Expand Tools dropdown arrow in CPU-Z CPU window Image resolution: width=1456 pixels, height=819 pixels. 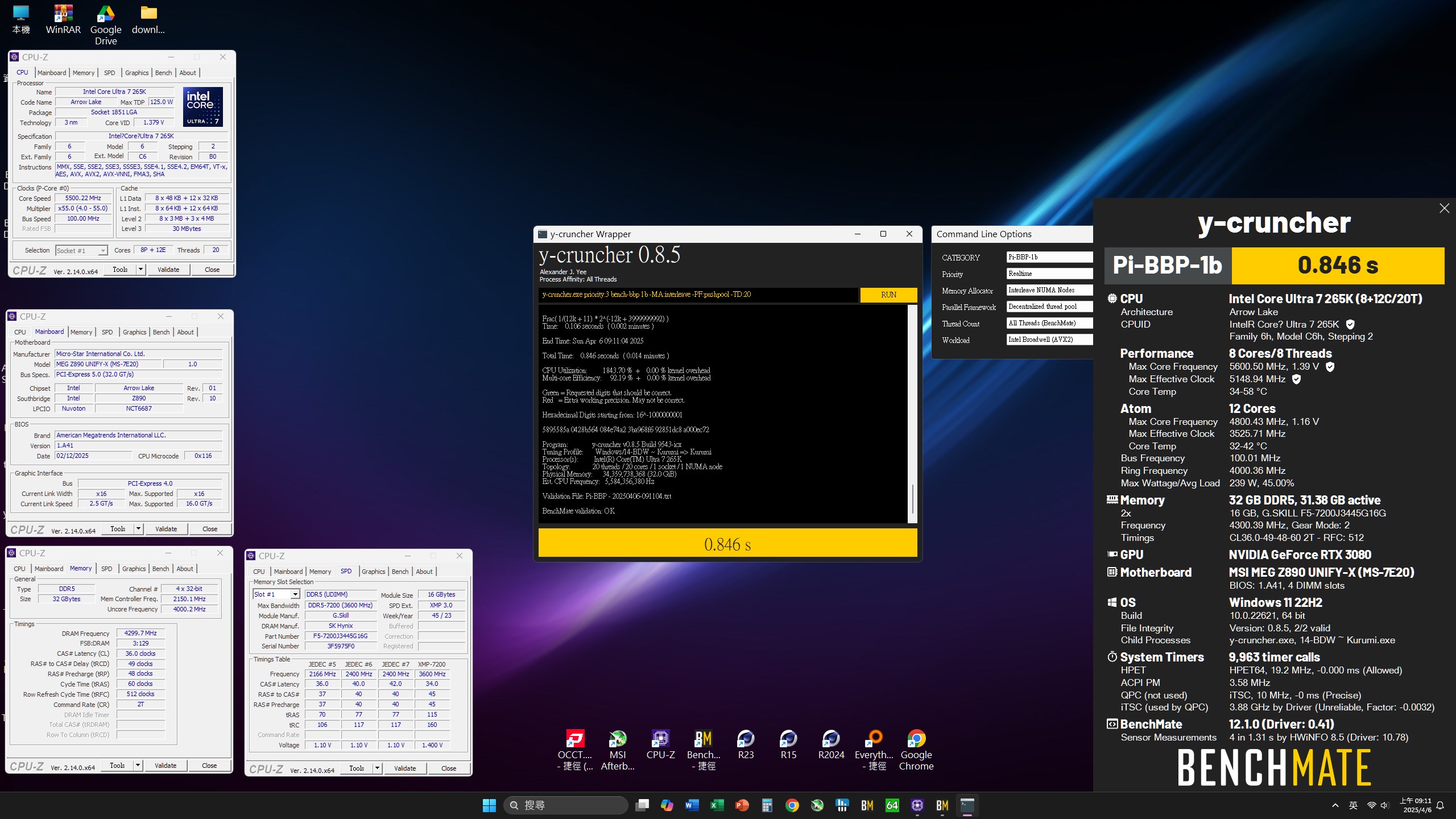[x=140, y=270]
